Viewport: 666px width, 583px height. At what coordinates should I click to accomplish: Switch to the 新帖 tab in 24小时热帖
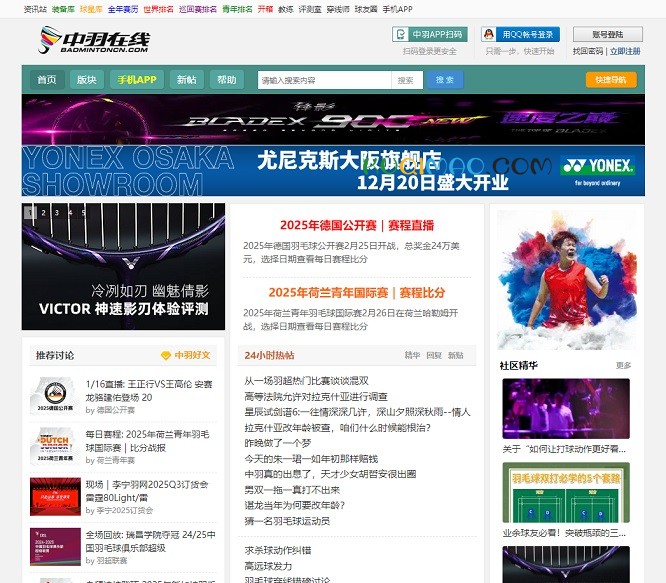coord(456,355)
